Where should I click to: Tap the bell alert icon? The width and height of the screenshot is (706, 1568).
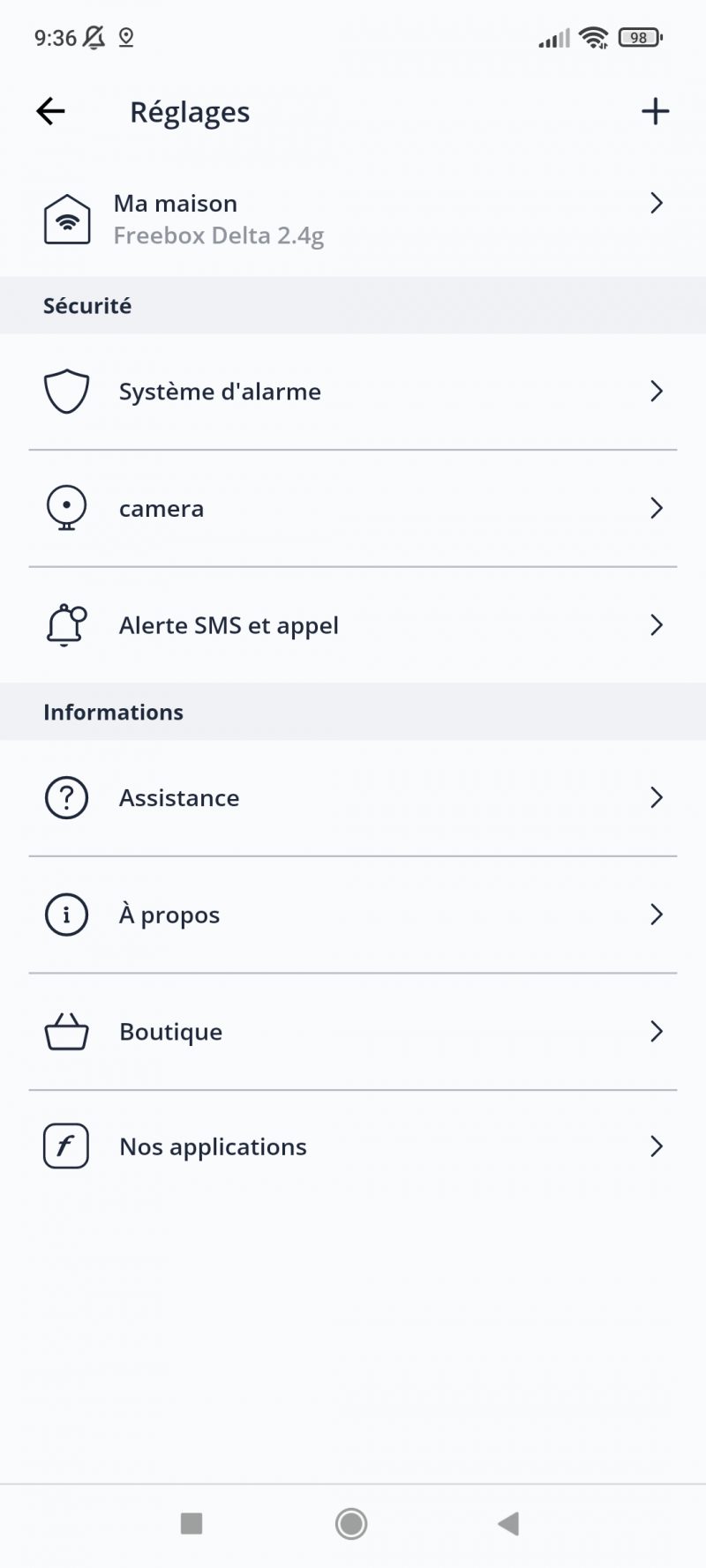click(x=66, y=625)
